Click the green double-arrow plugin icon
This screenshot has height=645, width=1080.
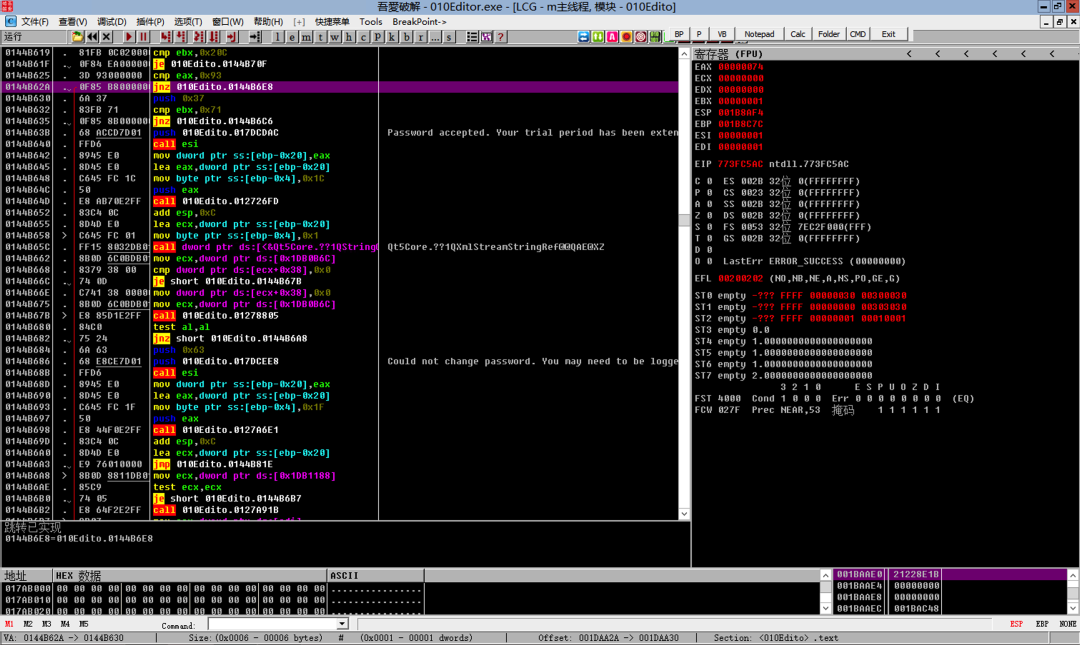pos(598,37)
